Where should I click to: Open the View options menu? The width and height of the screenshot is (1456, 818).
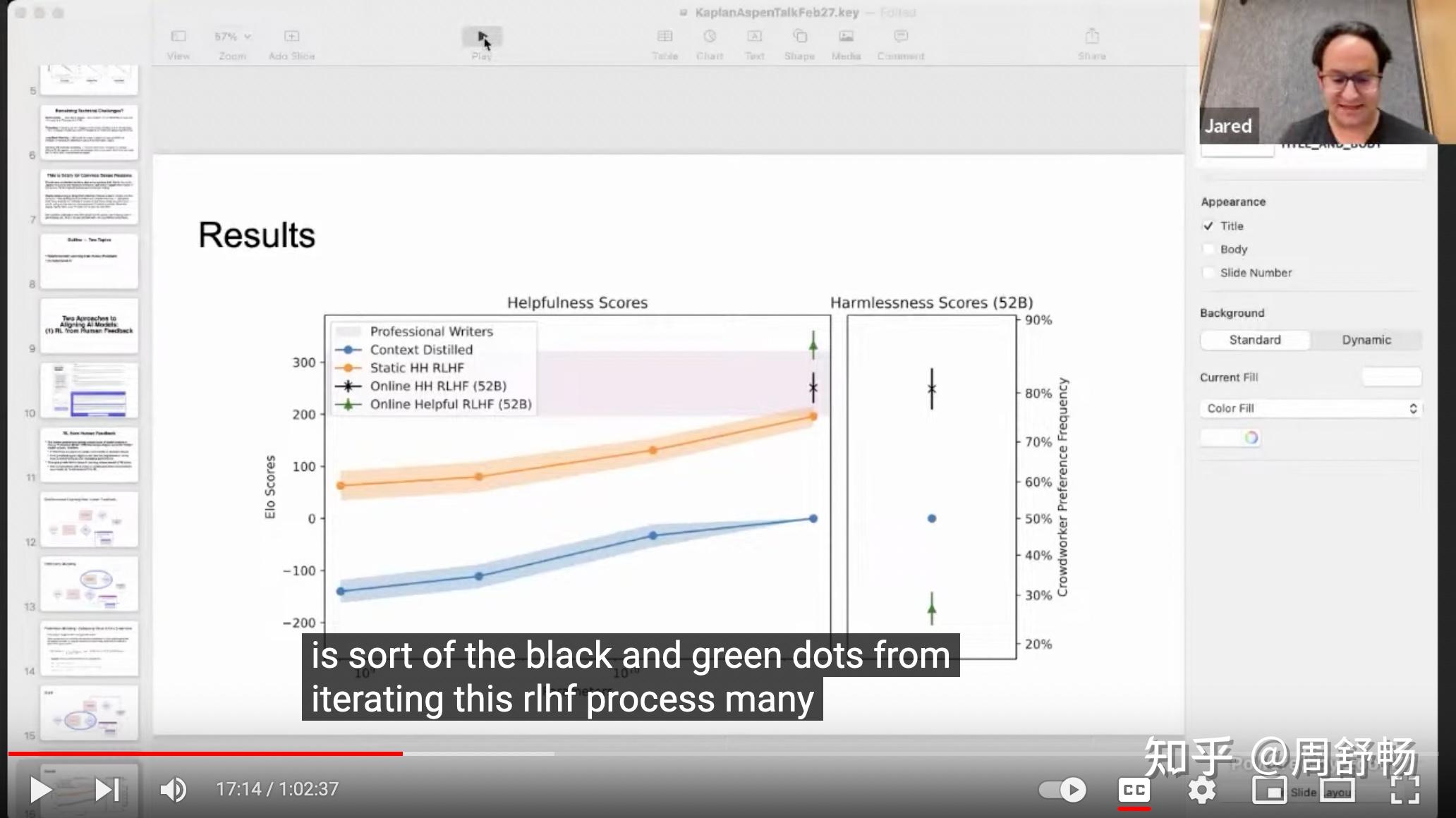point(178,37)
